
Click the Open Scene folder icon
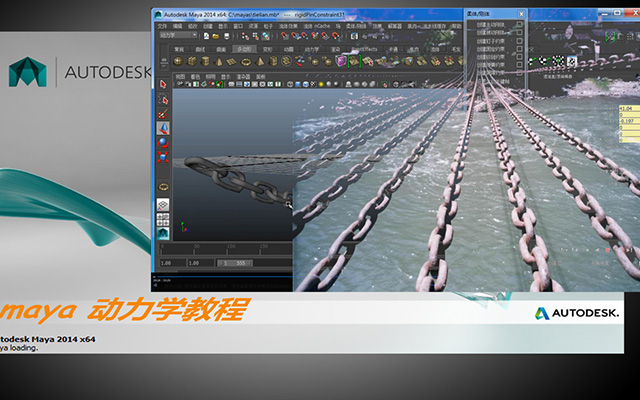click(x=216, y=36)
